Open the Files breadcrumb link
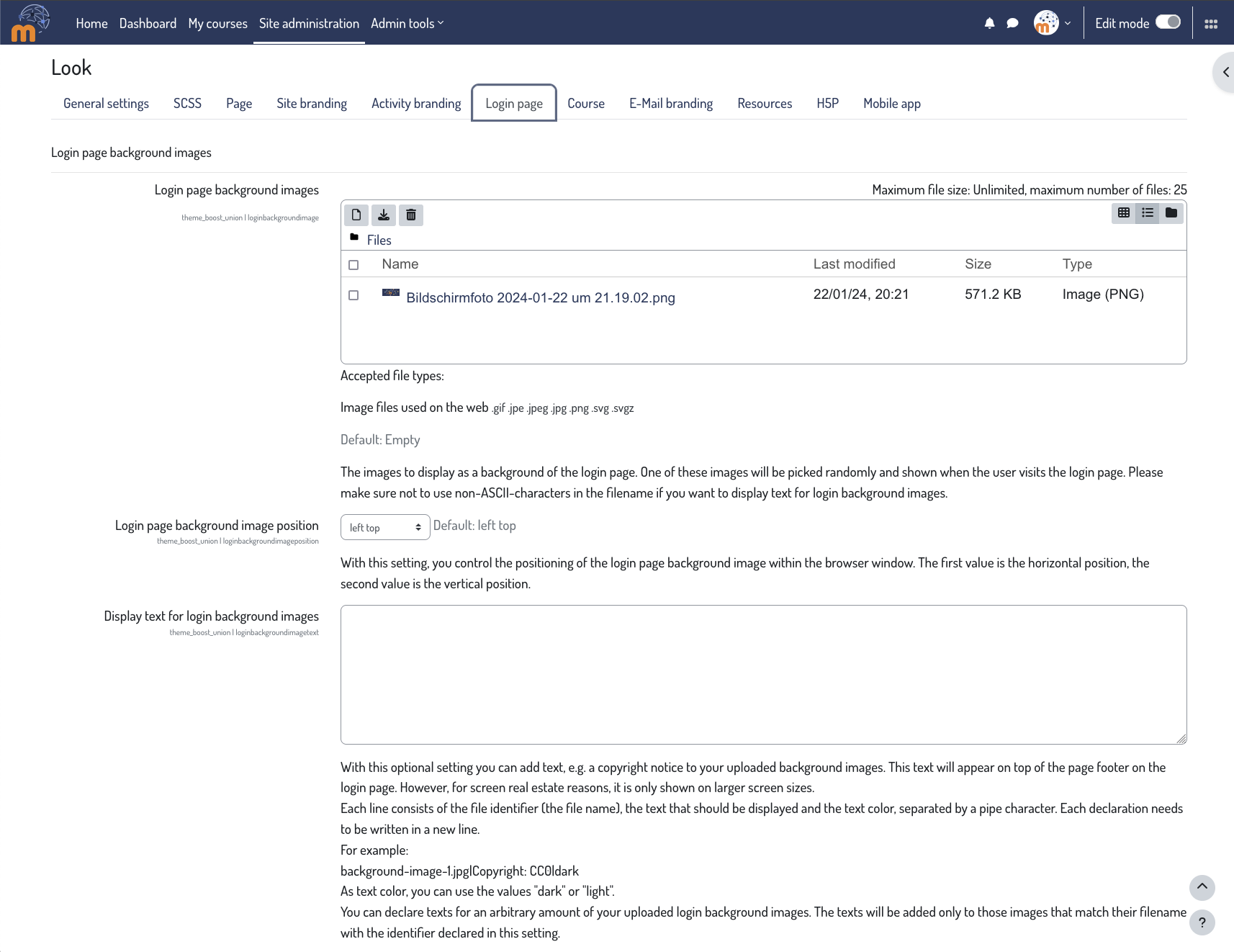This screenshot has width=1234, height=952. 379,241
